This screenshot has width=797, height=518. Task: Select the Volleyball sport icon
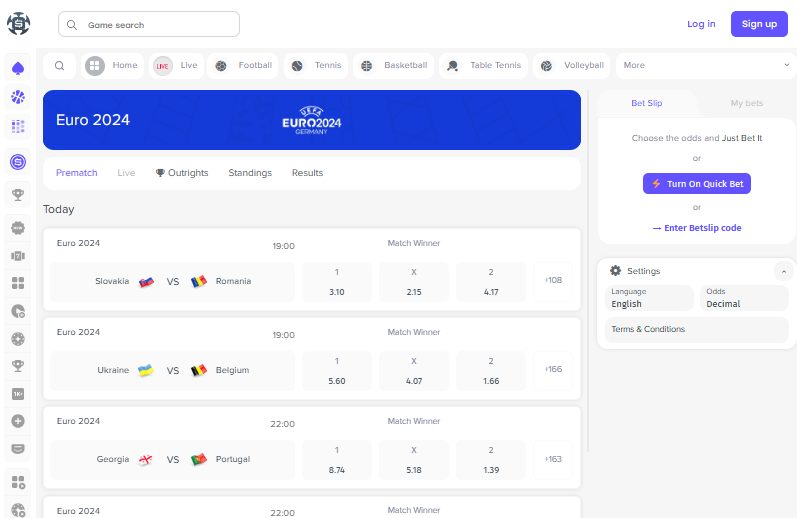pos(546,66)
